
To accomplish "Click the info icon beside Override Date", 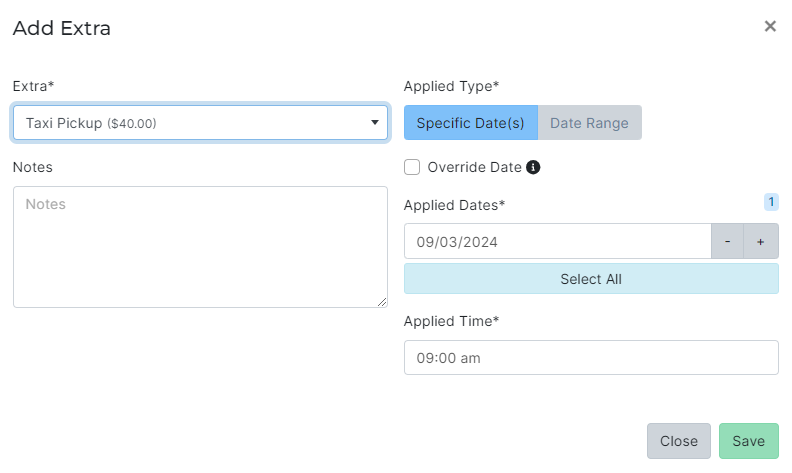I will pyautogui.click(x=533, y=167).
